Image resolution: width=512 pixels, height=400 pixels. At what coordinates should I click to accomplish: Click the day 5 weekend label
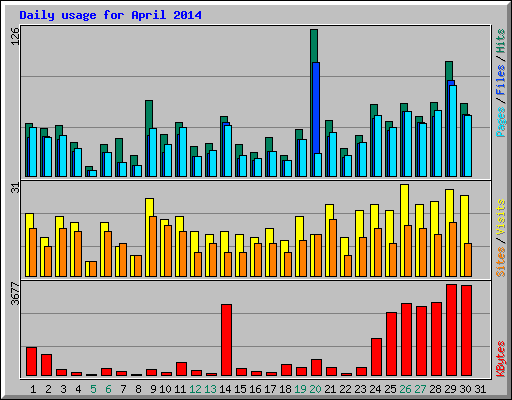coord(93,389)
